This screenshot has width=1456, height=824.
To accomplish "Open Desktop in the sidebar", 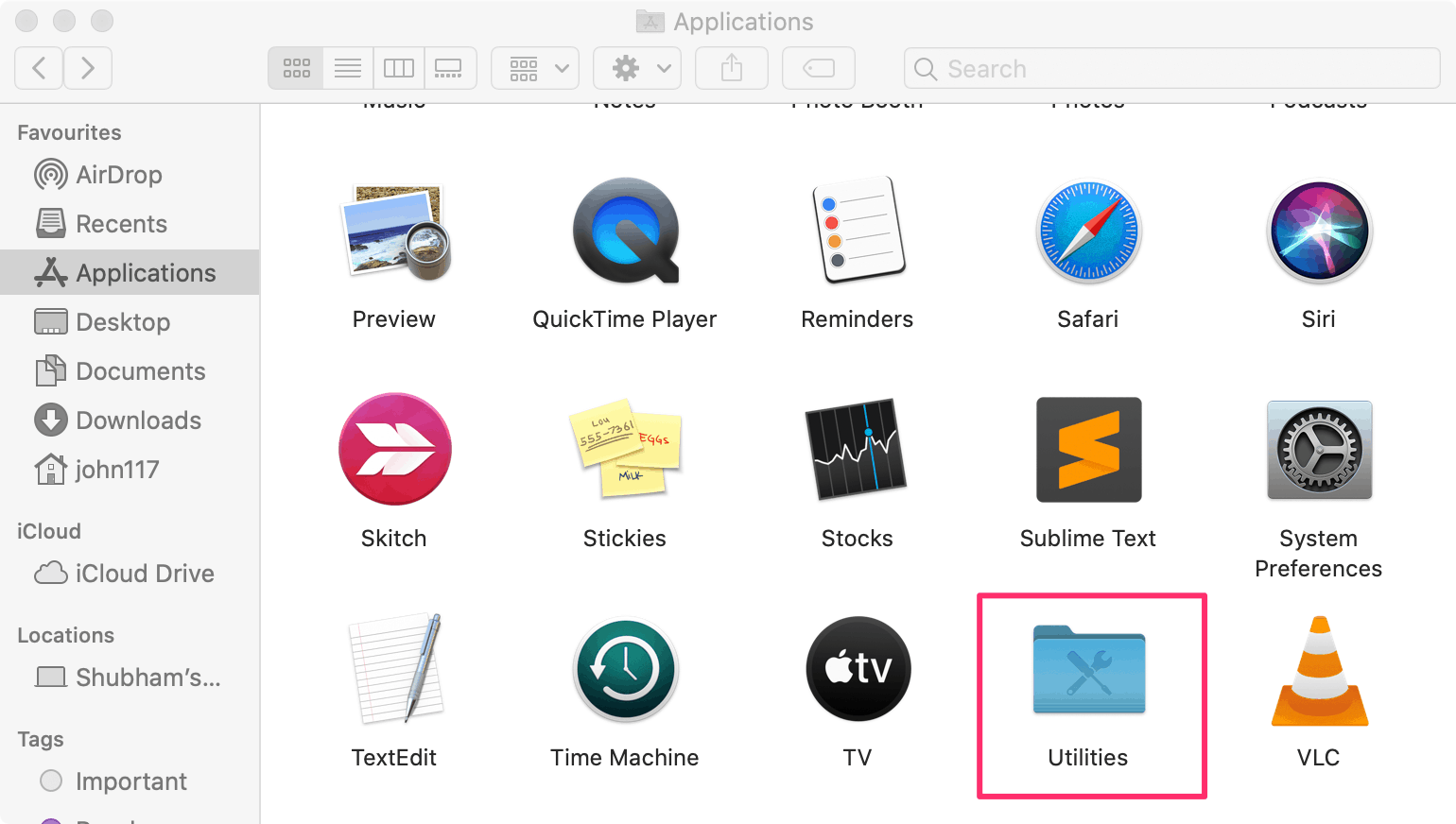I will tap(130, 322).
